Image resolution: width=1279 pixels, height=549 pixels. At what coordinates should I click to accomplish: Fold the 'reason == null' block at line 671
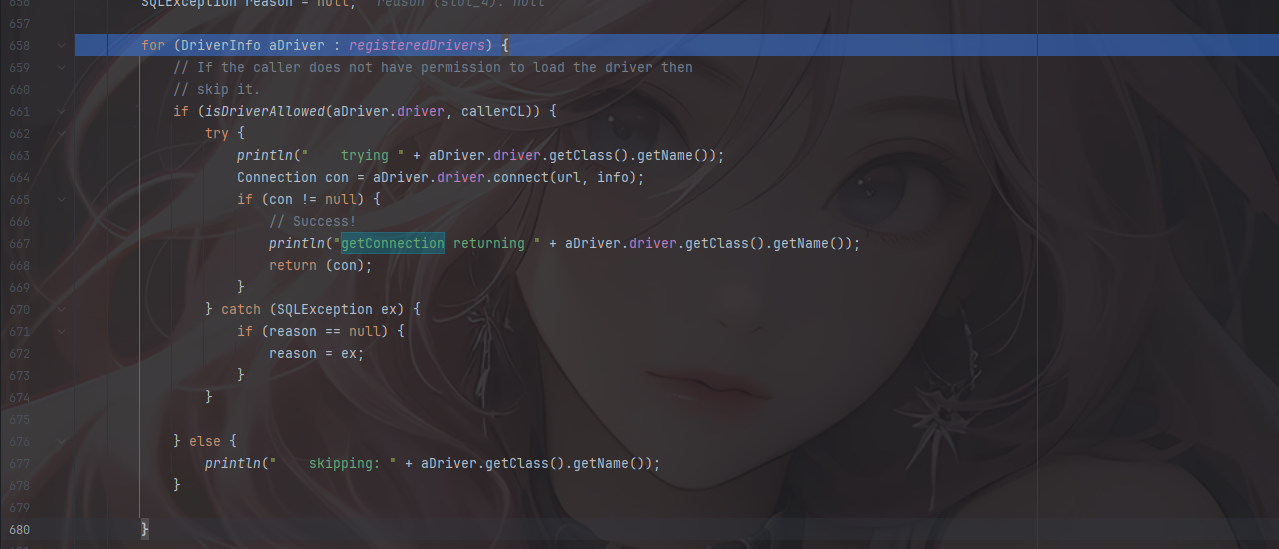tap(62, 332)
